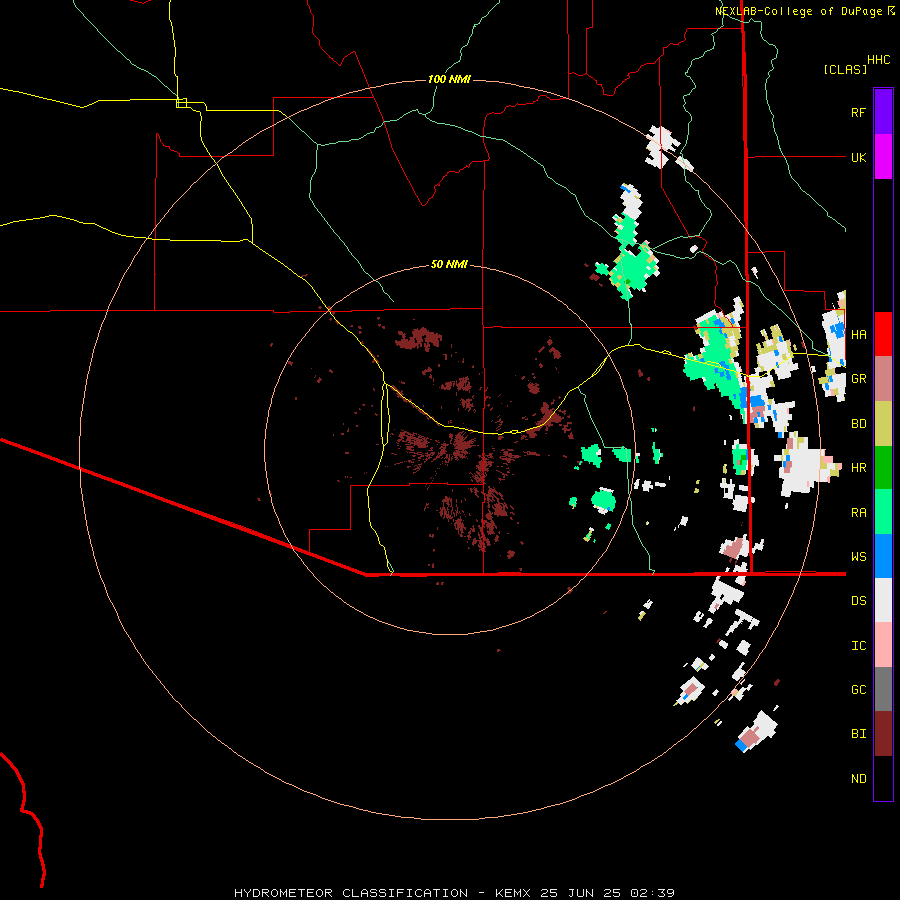Click the WS blue color swatch

[x=883, y=556]
